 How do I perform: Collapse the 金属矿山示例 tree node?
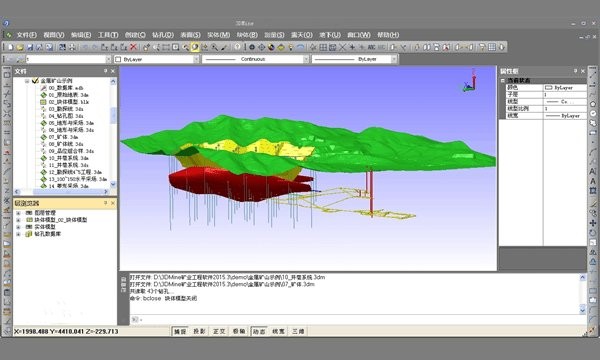tap(27, 81)
